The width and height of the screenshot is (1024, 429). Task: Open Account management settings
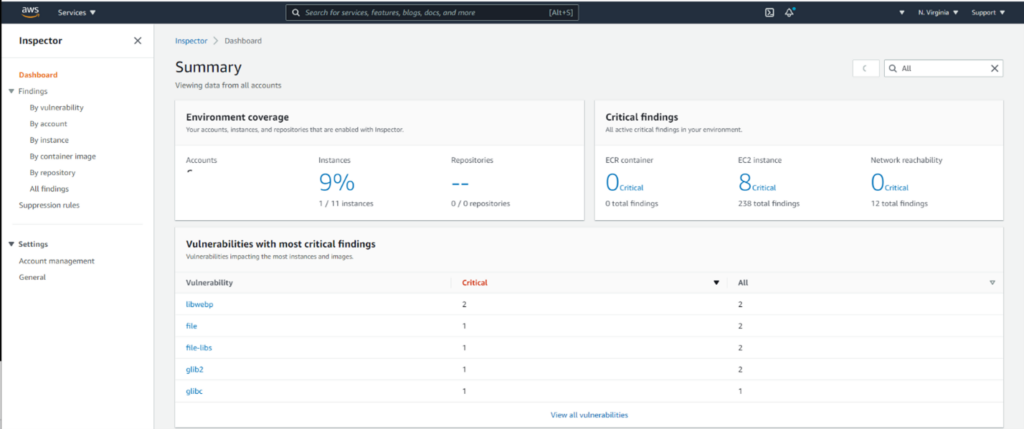tap(57, 261)
